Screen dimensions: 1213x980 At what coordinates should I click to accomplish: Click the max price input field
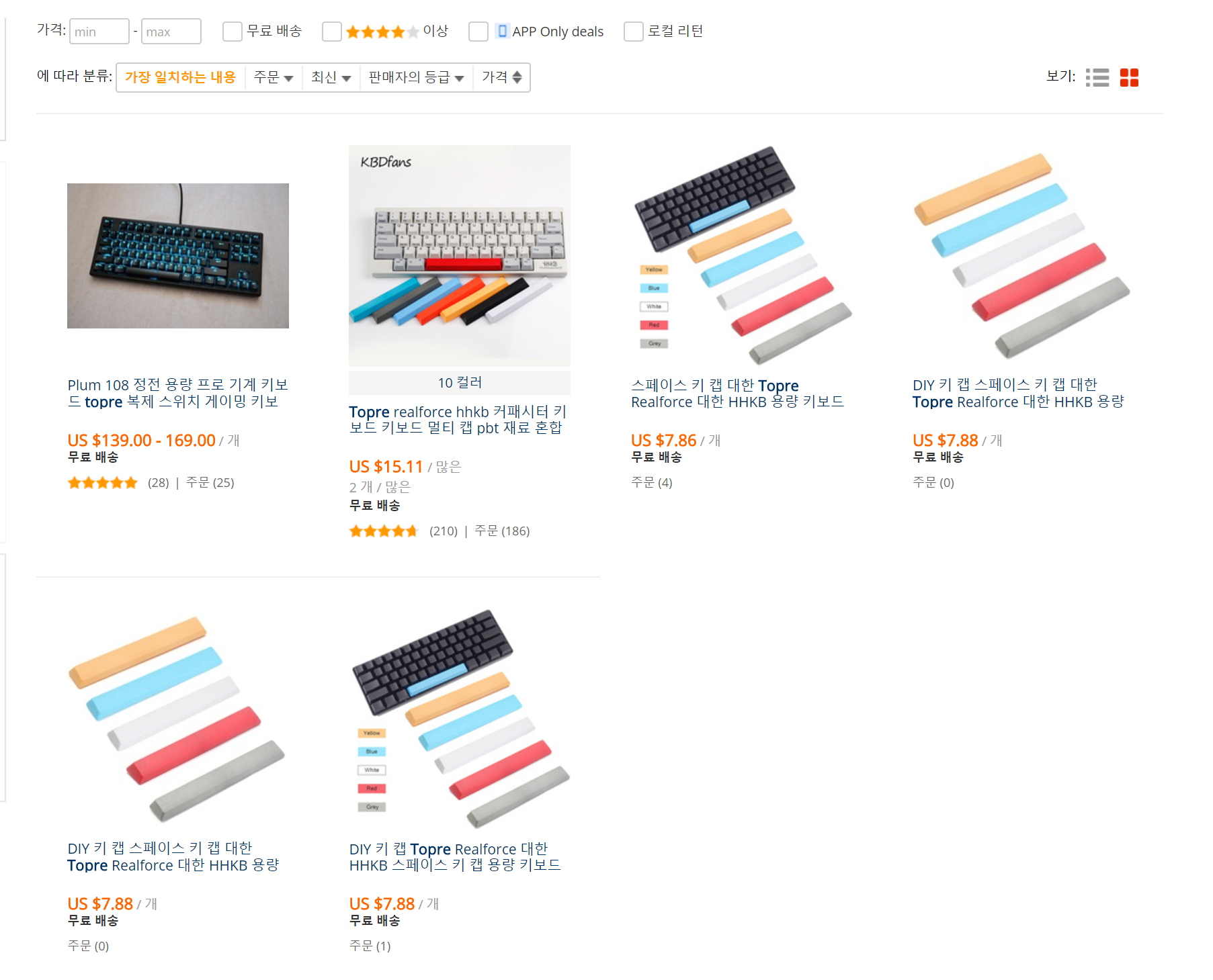[x=171, y=32]
